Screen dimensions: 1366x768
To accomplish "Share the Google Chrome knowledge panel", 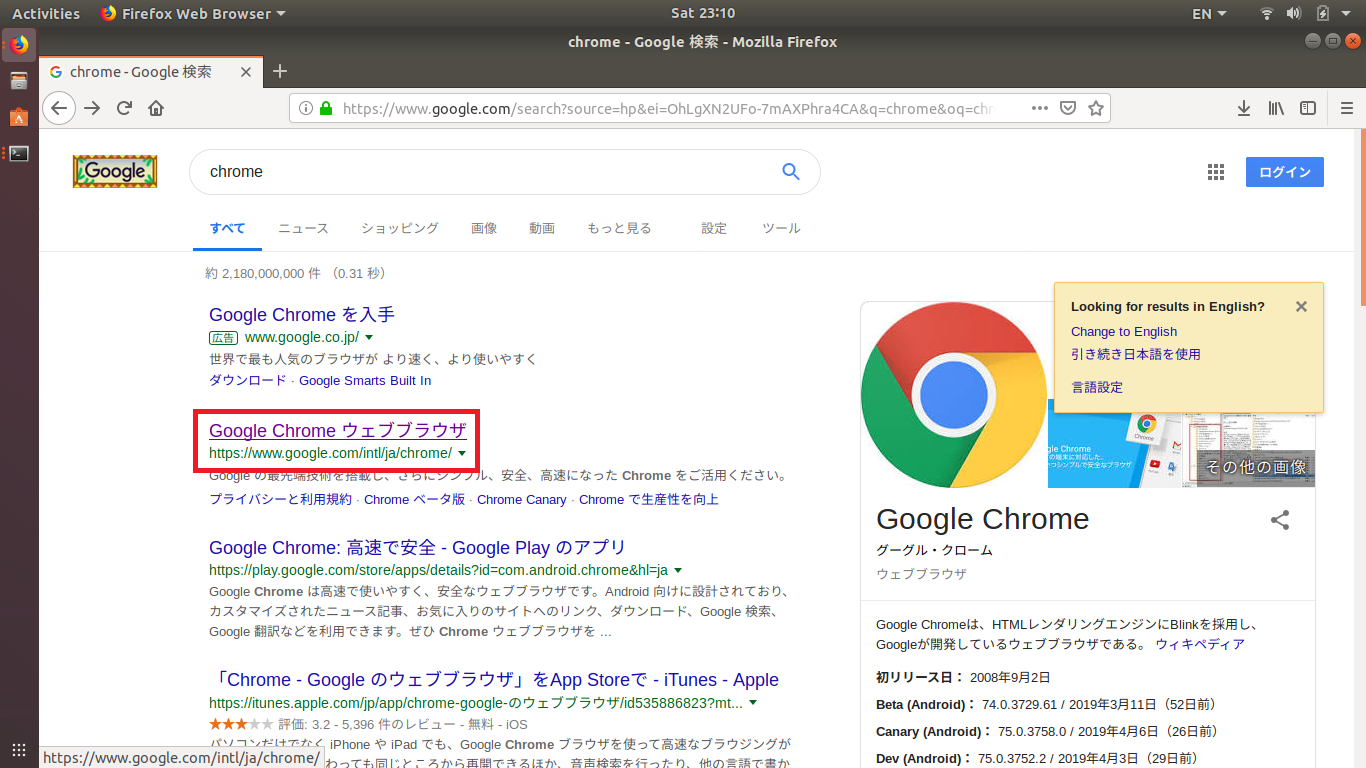I will coord(1280,520).
